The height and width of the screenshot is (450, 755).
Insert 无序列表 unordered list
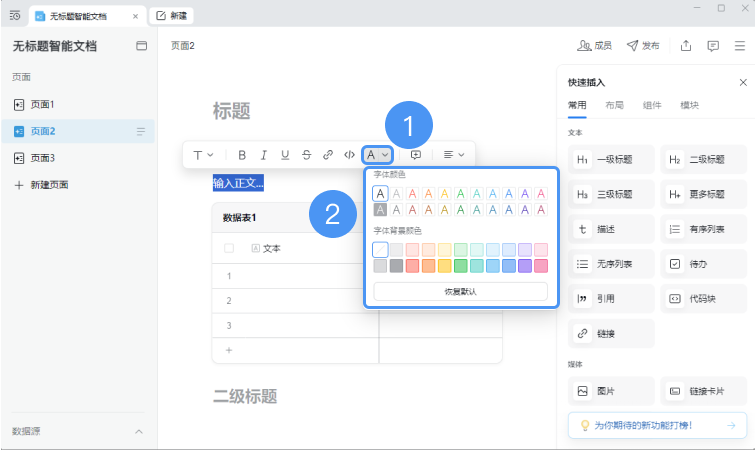pyautogui.click(x=611, y=264)
